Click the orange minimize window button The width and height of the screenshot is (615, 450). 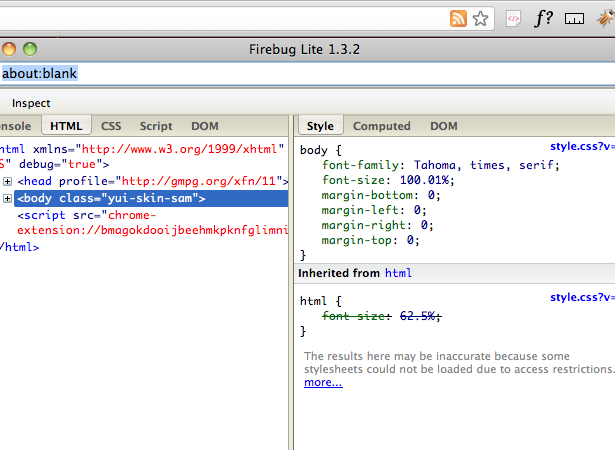click(x=9, y=49)
